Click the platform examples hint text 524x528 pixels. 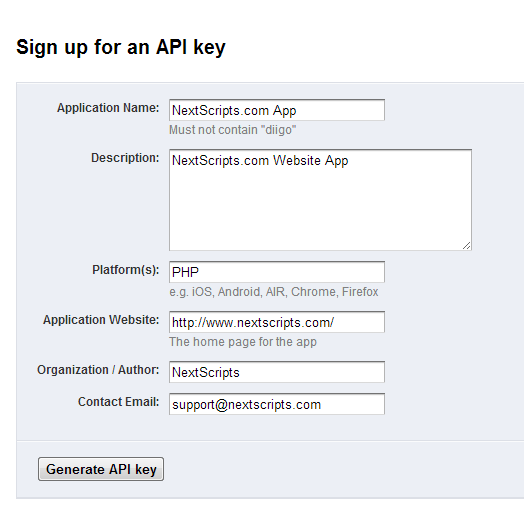tap(274, 292)
